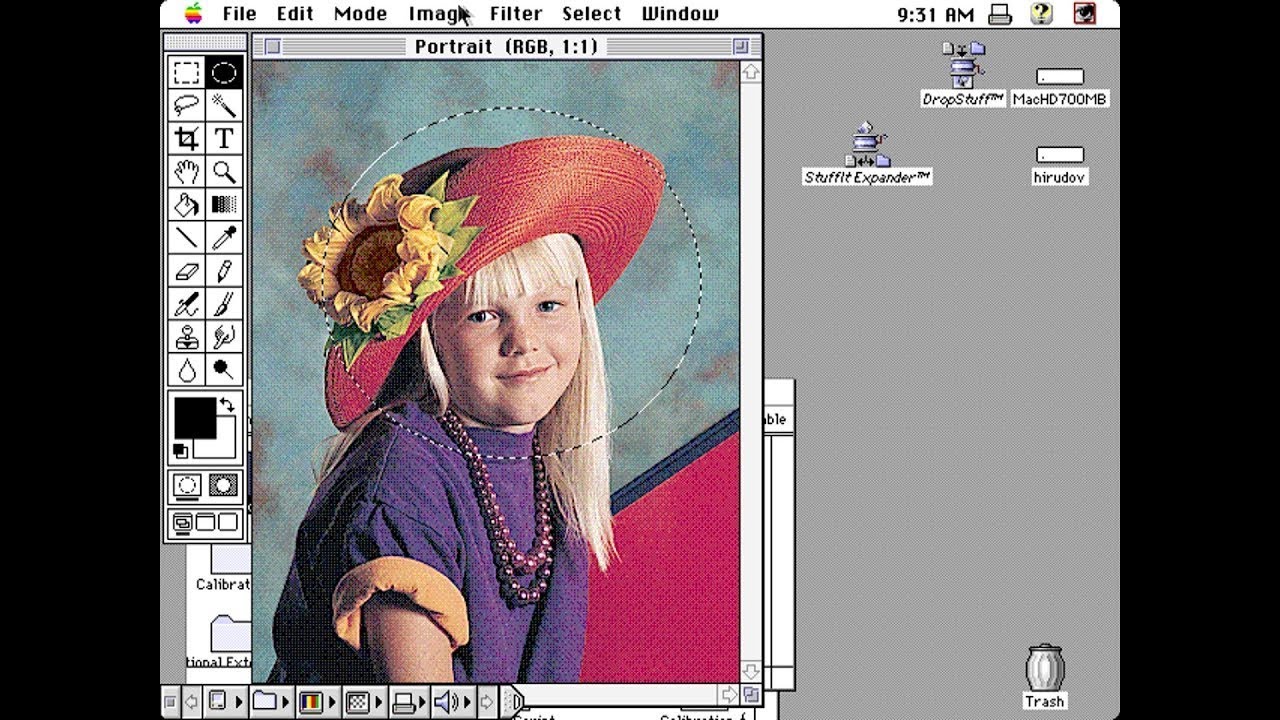The height and width of the screenshot is (720, 1280).
Task: Reset to default colors mini icon
Action: (x=182, y=451)
